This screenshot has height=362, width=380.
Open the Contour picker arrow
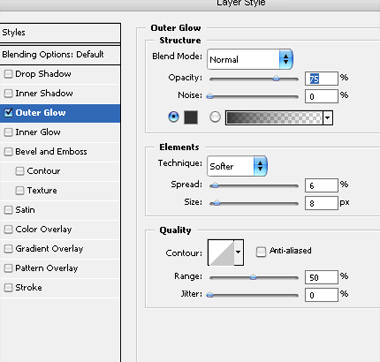pos(238,252)
